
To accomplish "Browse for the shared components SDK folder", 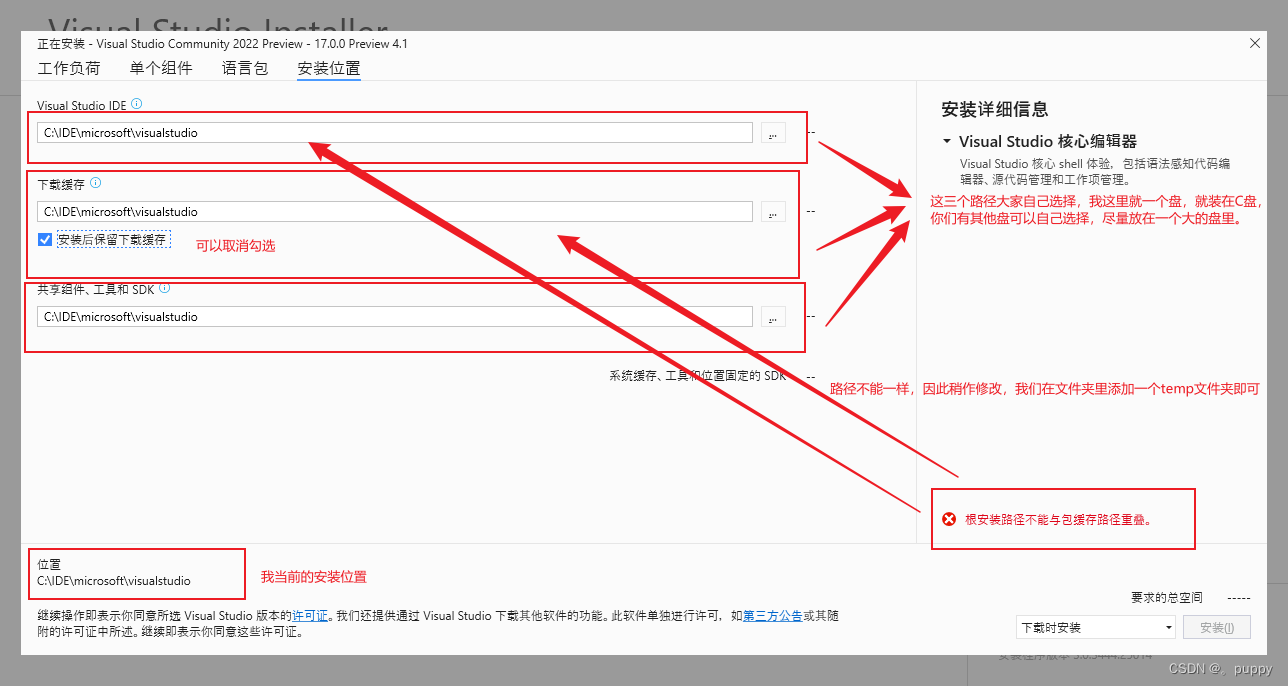I will [773, 316].
